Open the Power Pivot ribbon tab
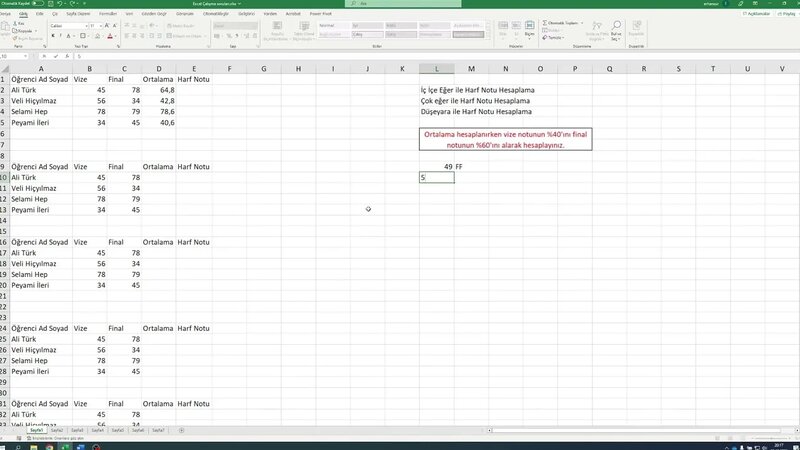 pos(320,14)
